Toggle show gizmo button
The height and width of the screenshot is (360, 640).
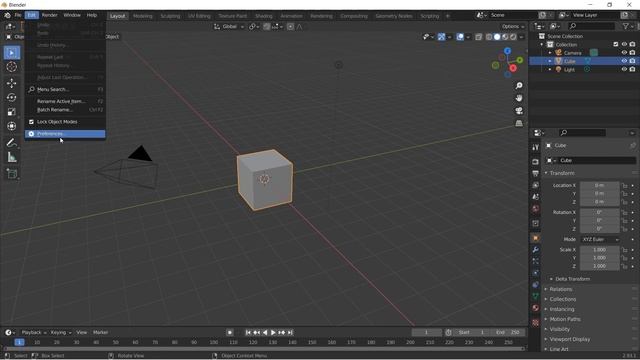pyautogui.click(x=441, y=37)
